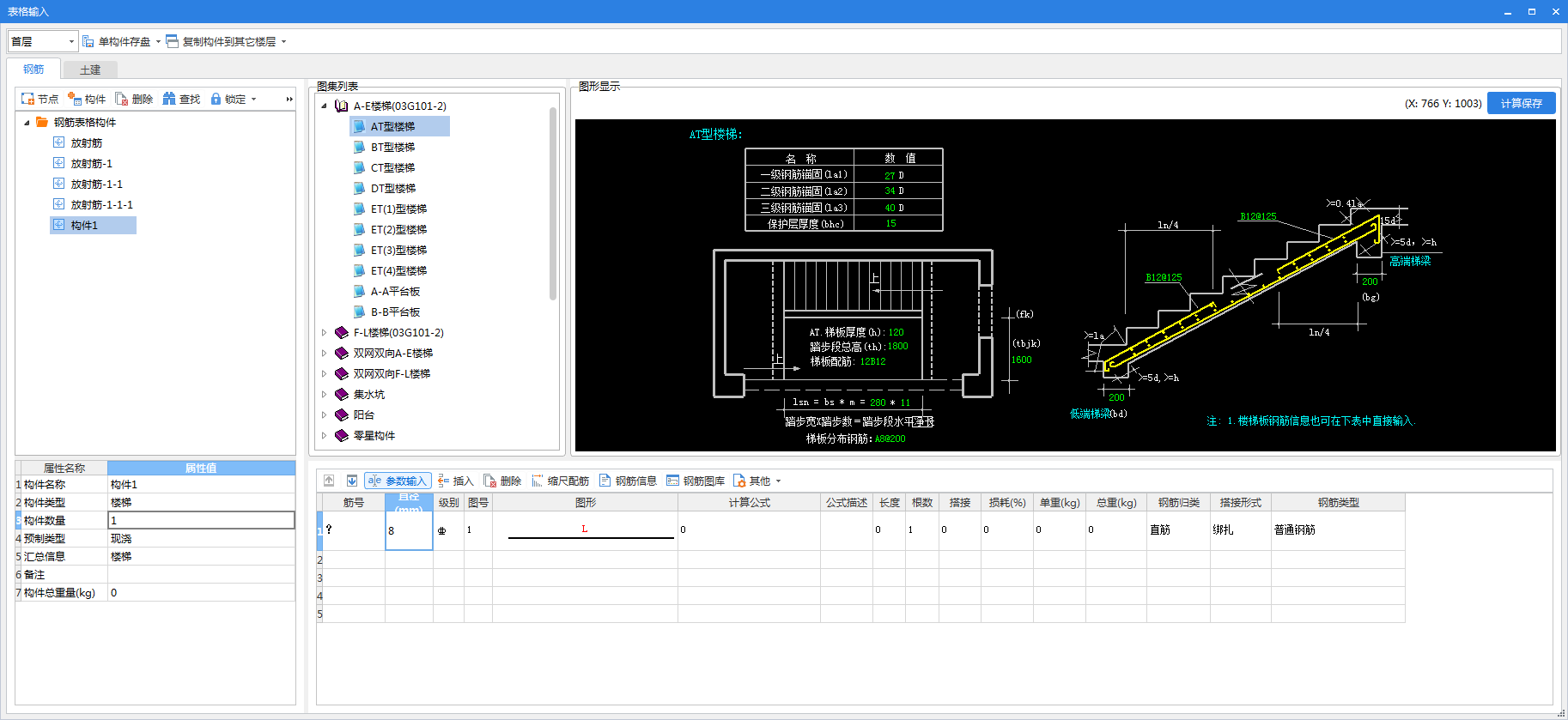The image size is (1568, 720).
Task: Expand F-L楼梯(03G101-2) group
Action: pos(324,332)
